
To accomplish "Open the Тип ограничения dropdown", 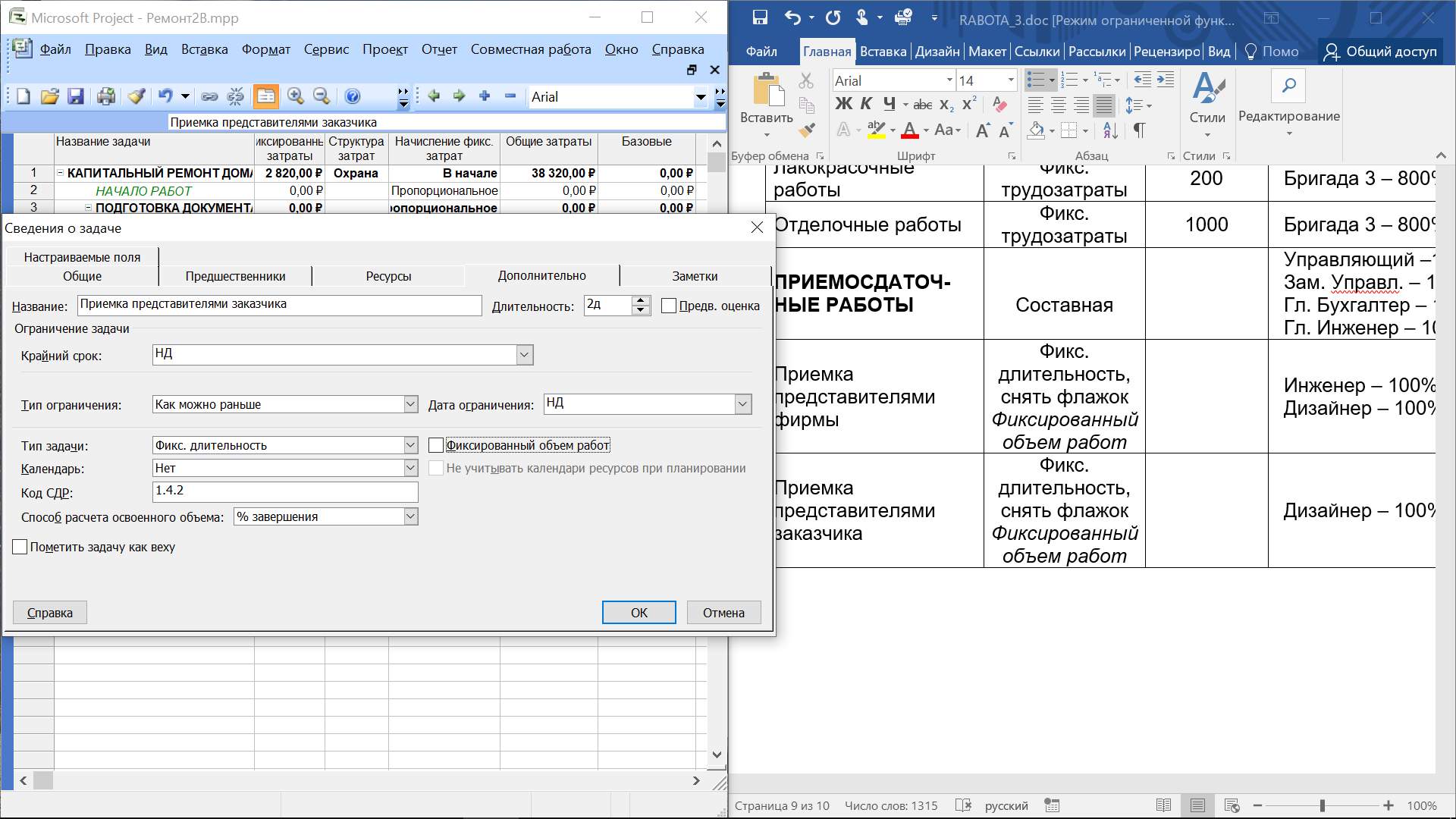I will tap(410, 404).
